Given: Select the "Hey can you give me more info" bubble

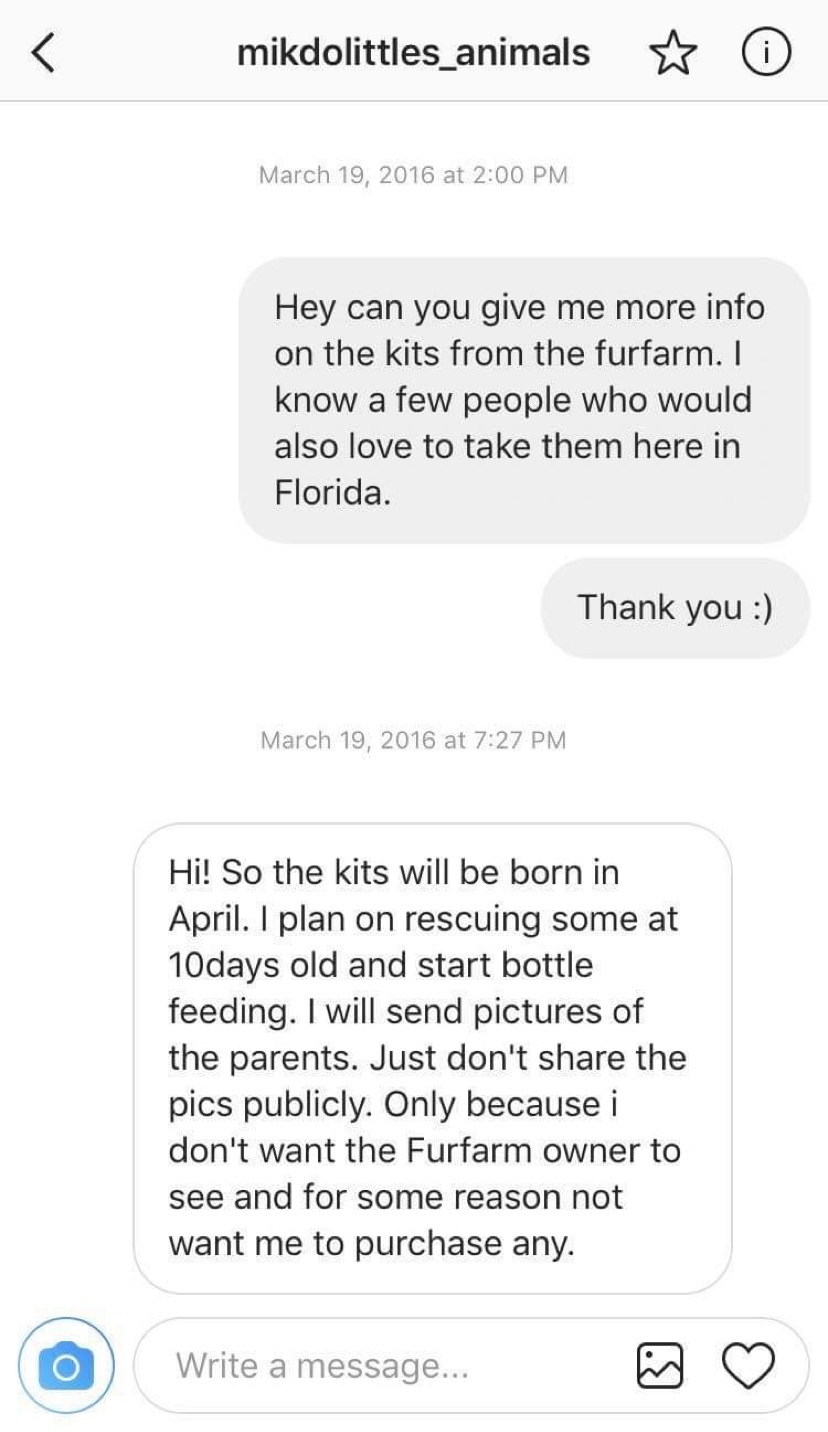Looking at the screenshot, I should pyautogui.click(x=523, y=400).
